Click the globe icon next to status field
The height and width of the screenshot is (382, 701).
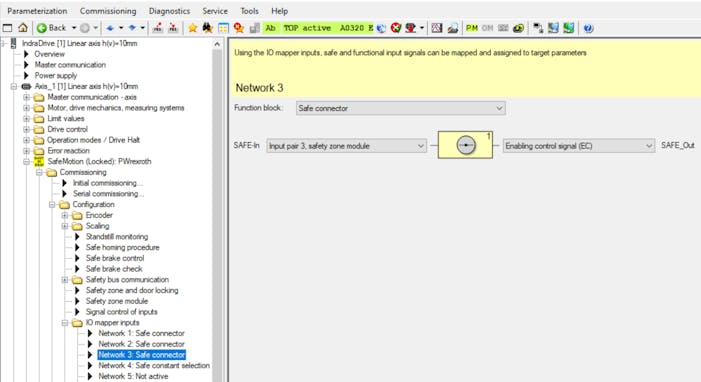click(x=381, y=28)
